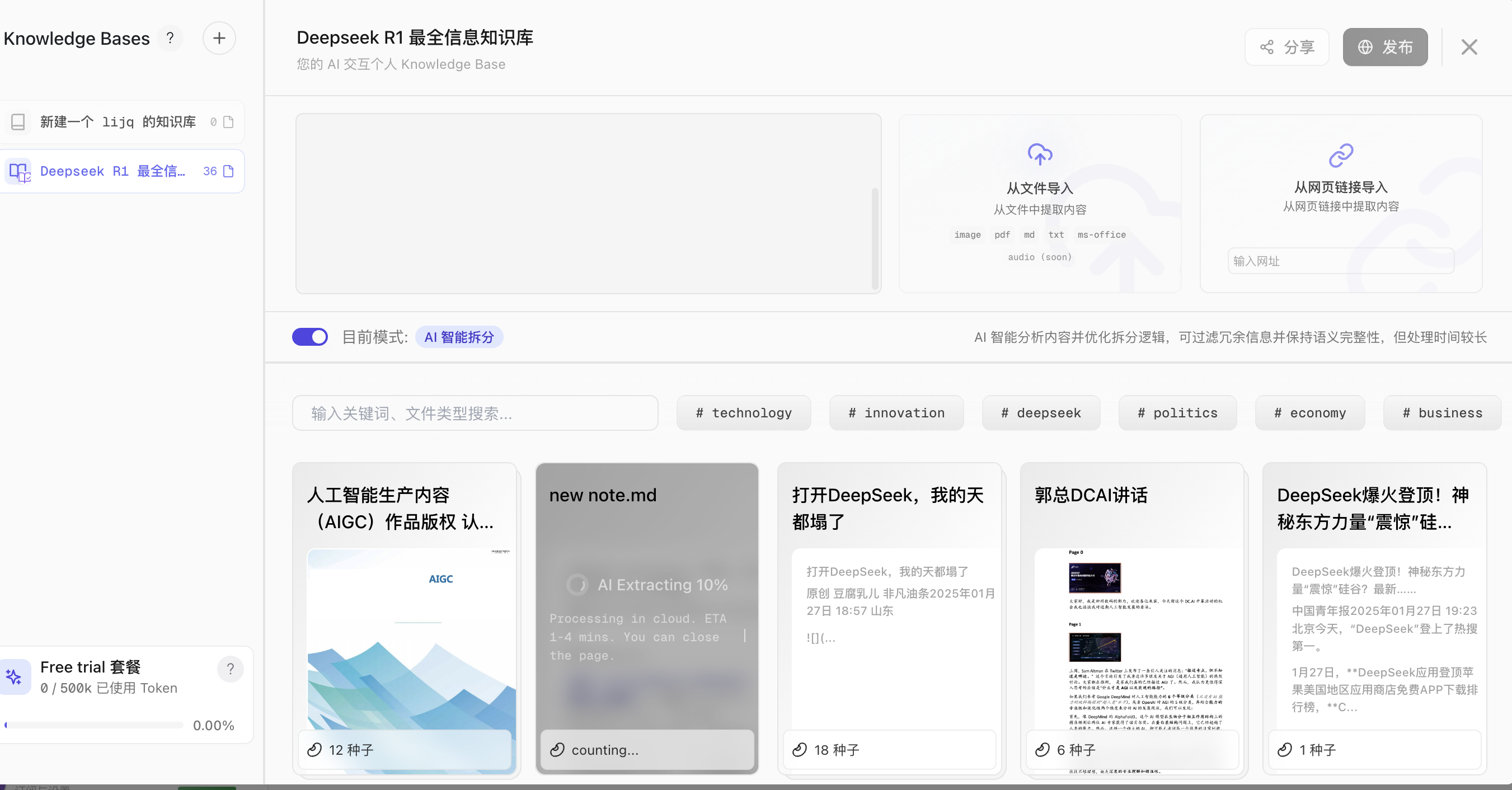The image size is (1512, 790).
Task: Filter by economy tag
Action: pyautogui.click(x=1310, y=413)
